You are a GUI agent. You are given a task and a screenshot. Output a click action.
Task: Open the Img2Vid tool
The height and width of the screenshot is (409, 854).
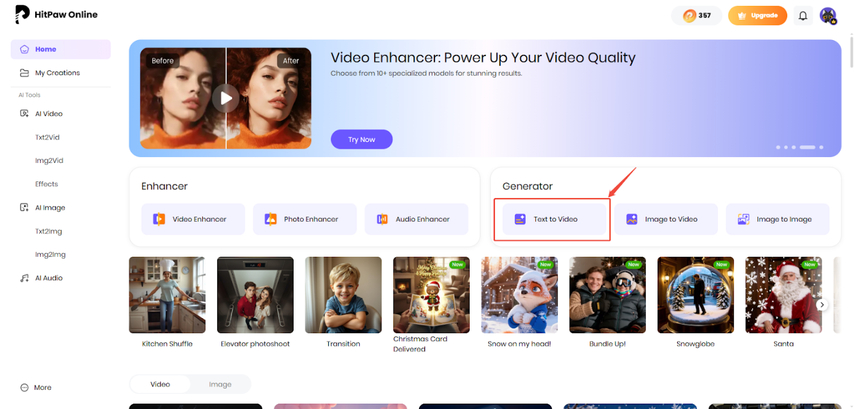pos(49,161)
